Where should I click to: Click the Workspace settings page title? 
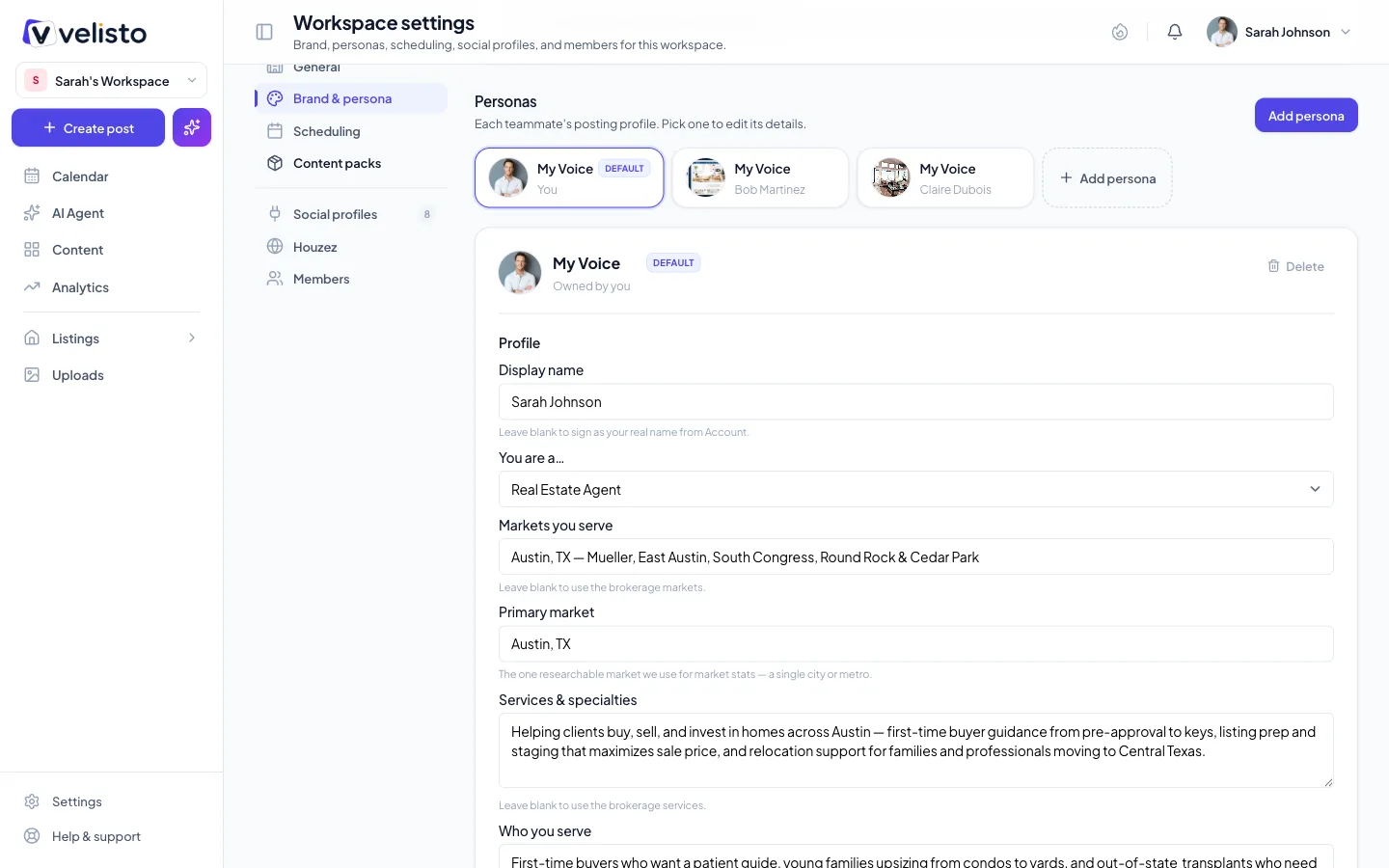coord(384,22)
